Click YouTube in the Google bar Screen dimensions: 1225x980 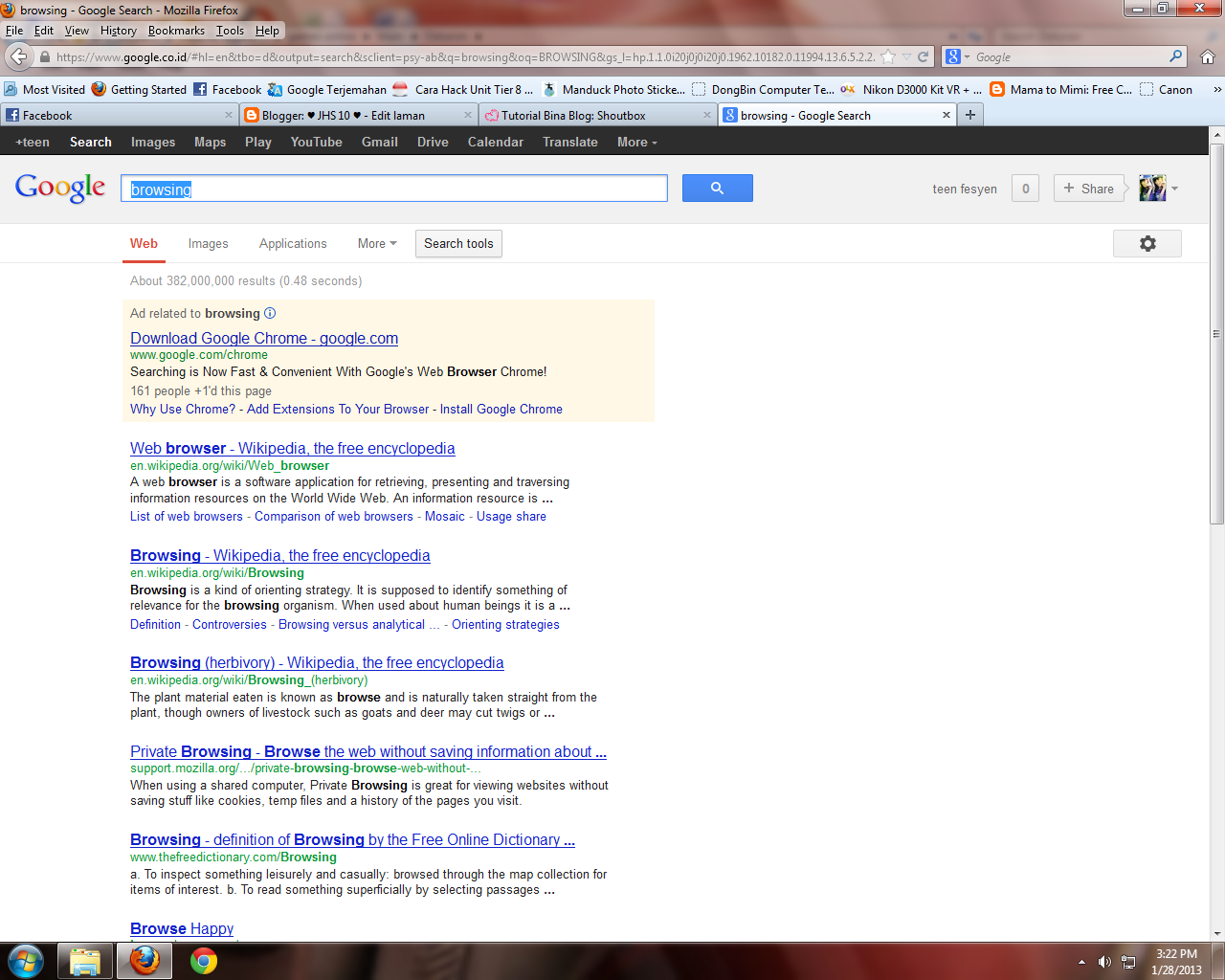(x=316, y=142)
